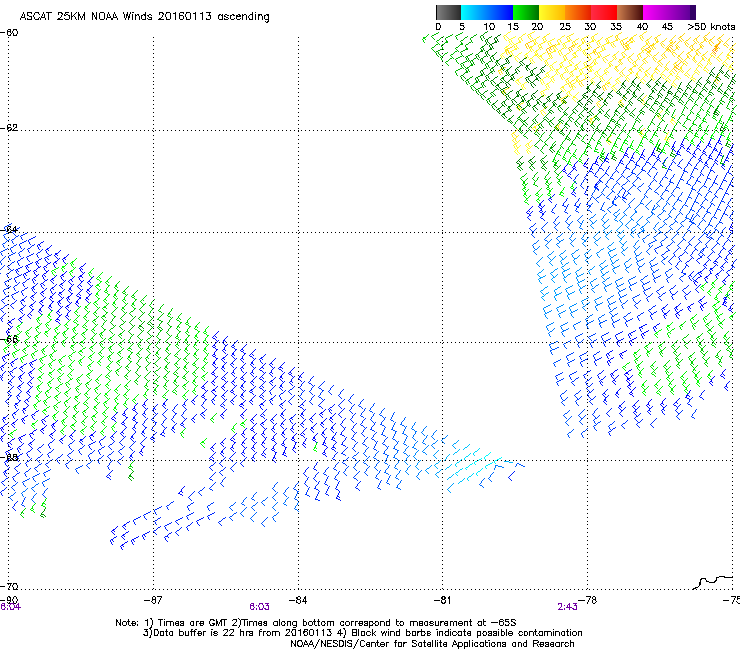
Task: Click the coastline outline near -70 latitude
Action: click(x=713, y=582)
